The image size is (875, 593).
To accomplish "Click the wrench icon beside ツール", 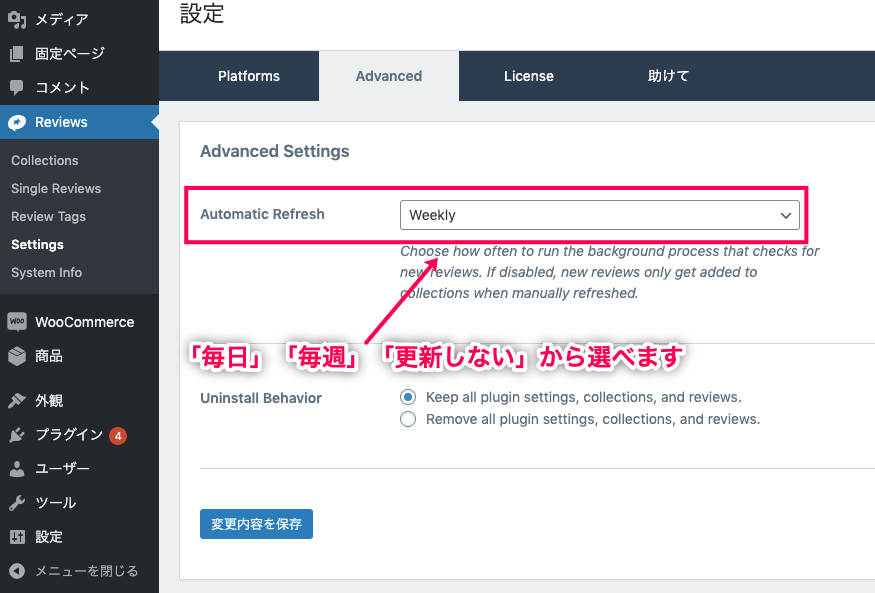I will pos(17,503).
